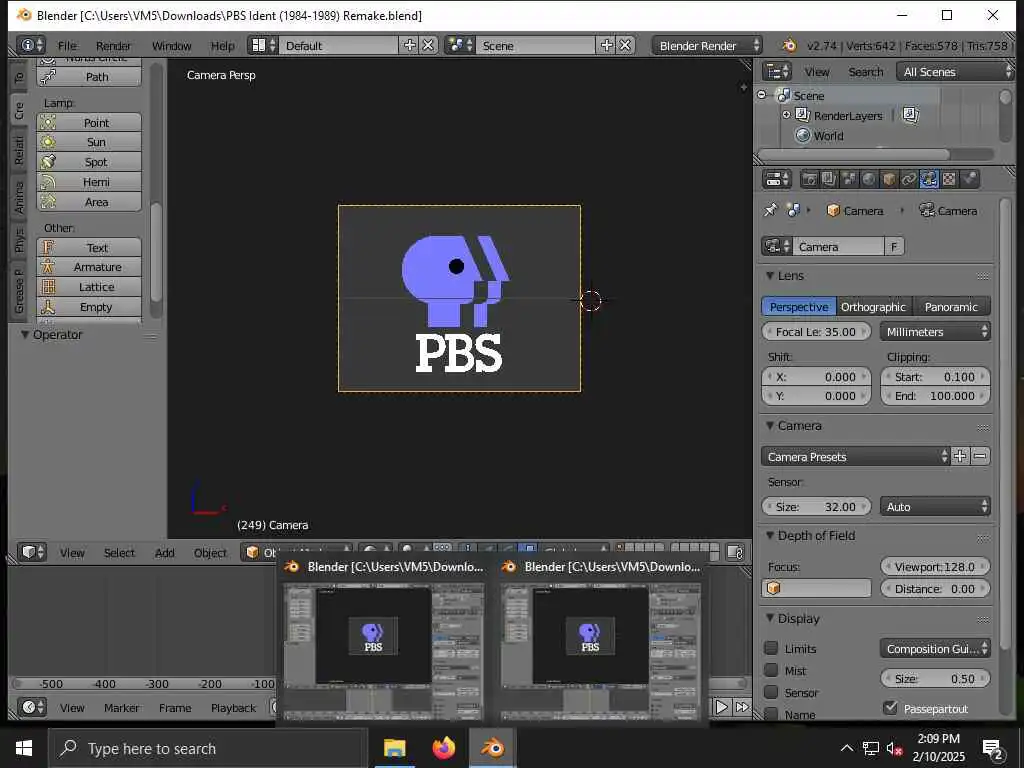The width and height of the screenshot is (1024, 768).
Task: Choose screen layout browse icon
Action: 263,45
